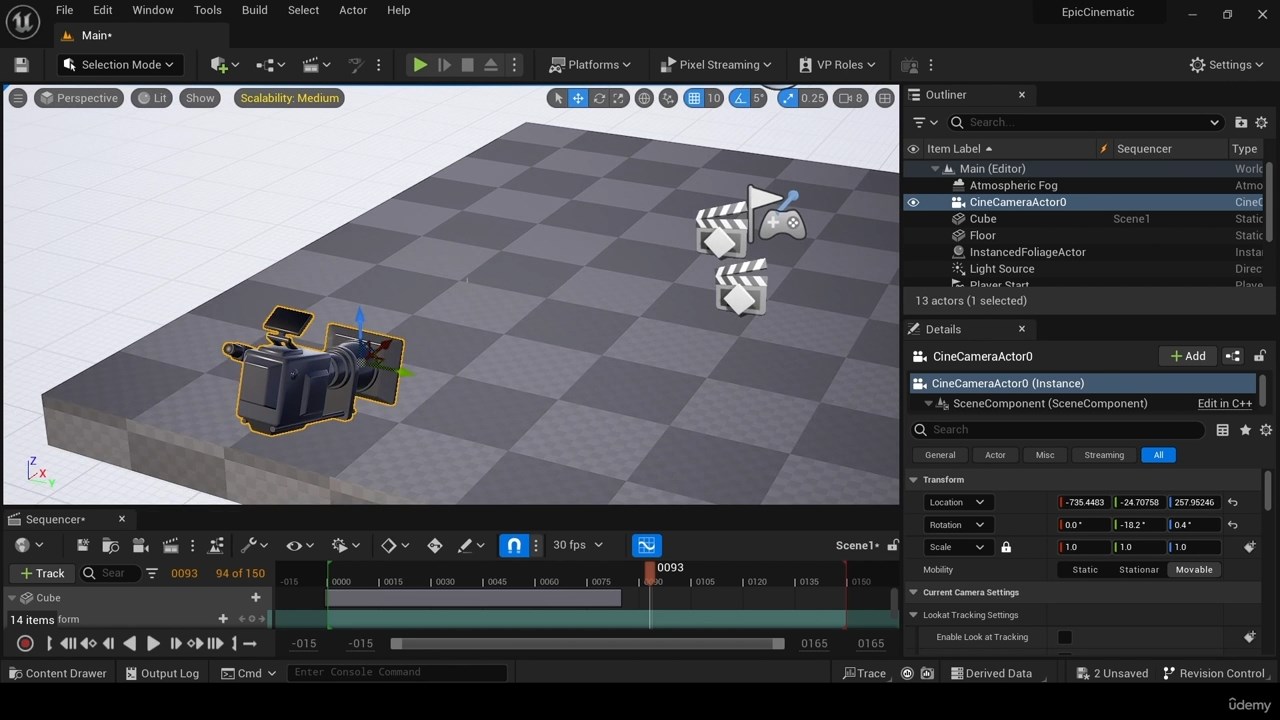The width and height of the screenshot is (1280, 720).
Task: Collapse the Transform section
Action: pyautogui.click(x=913, y=480)
